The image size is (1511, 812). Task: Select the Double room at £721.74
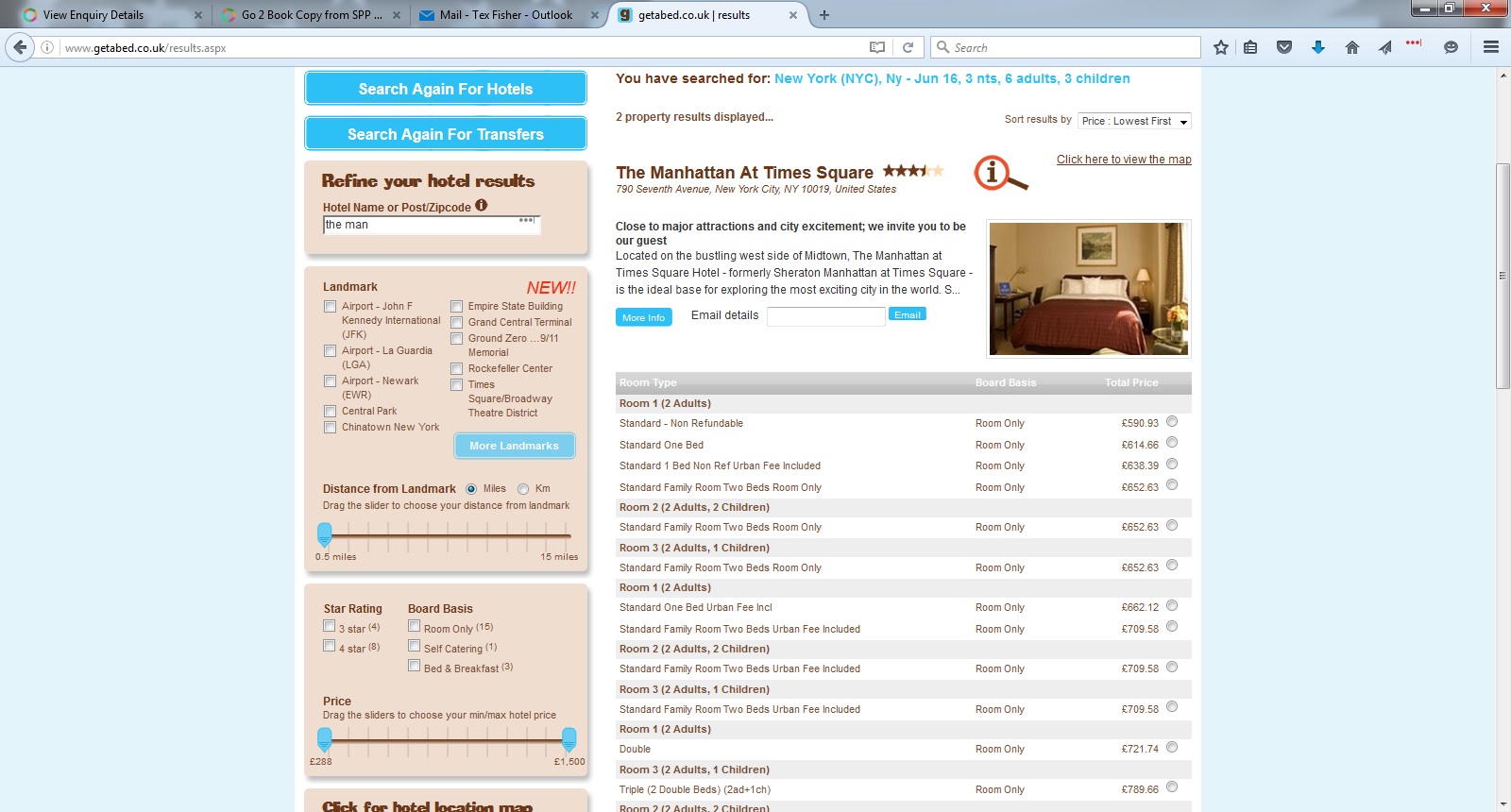[x=1172, y=747]
